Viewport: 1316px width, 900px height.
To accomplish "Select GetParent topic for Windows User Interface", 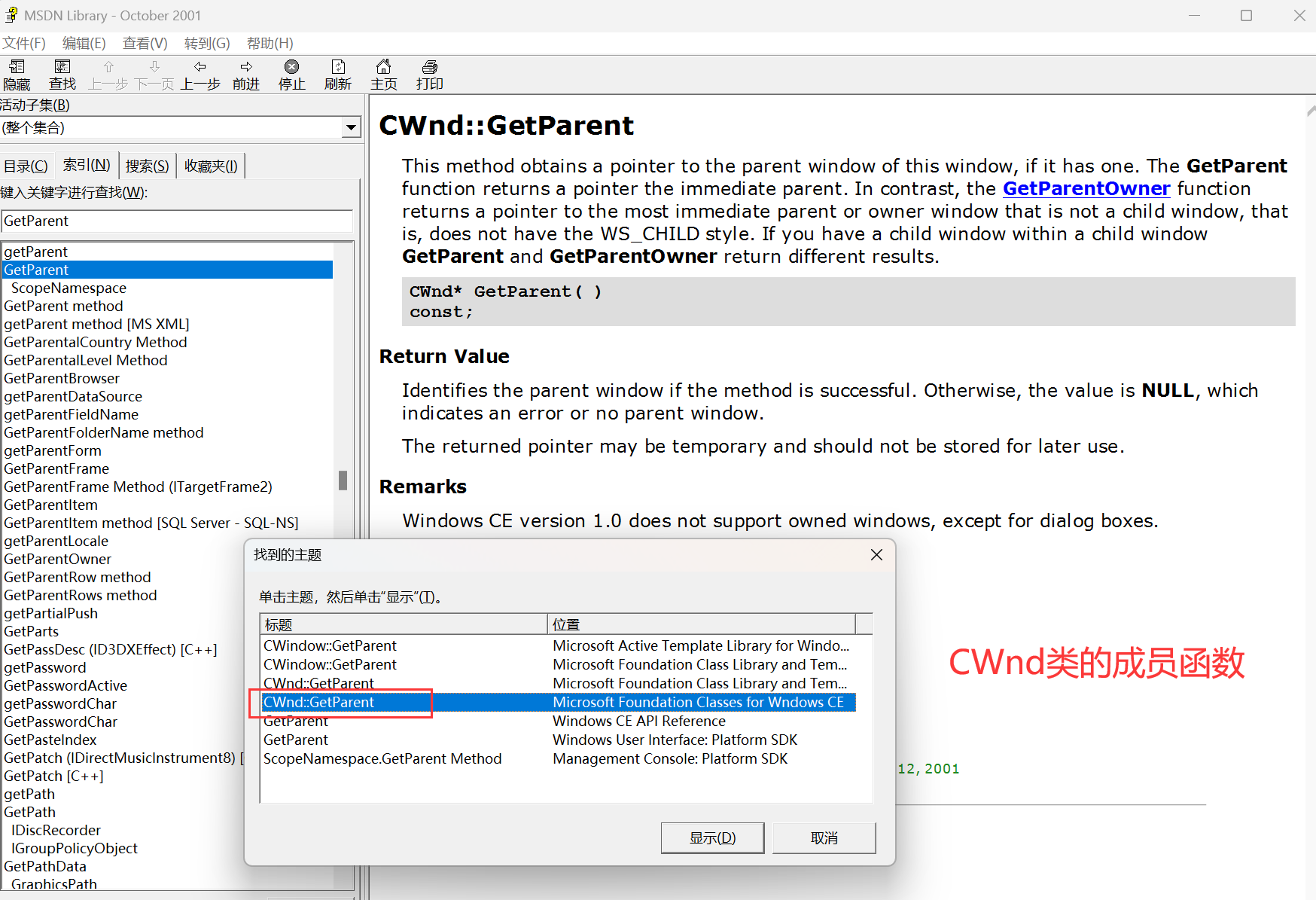I will (x=558, y=740).
